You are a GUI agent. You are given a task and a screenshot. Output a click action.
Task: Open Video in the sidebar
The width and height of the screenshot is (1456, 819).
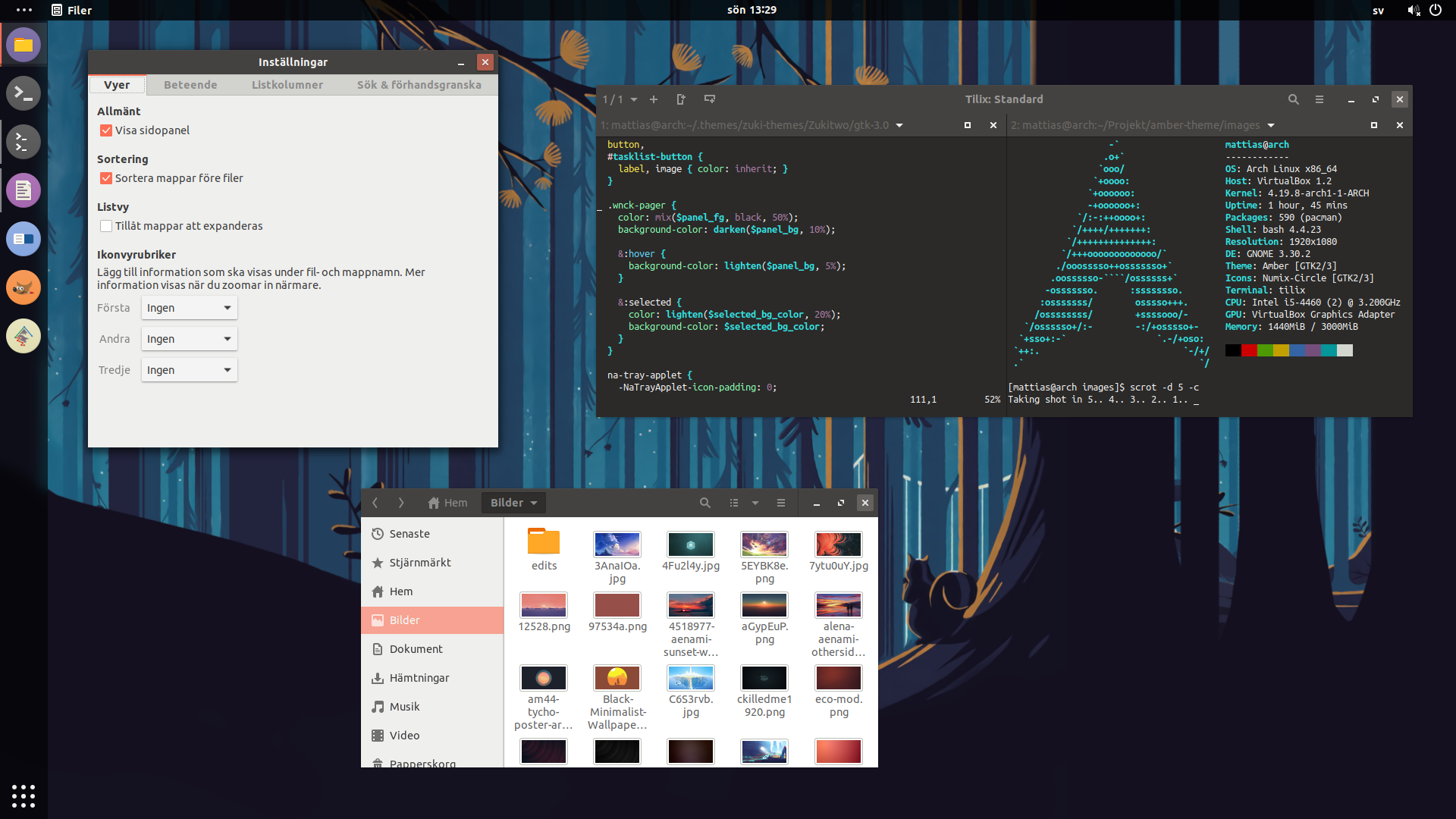click(432, 736)
